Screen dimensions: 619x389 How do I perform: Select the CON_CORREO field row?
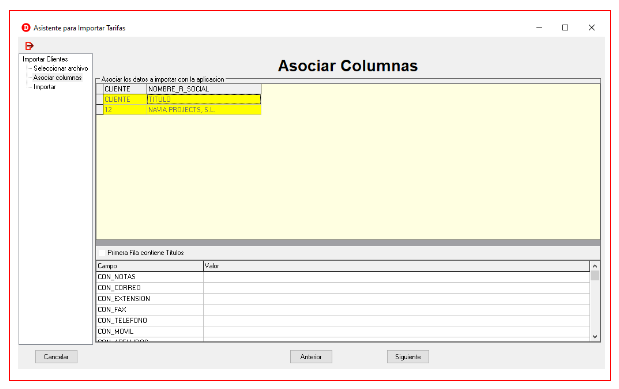click(343, 288)
